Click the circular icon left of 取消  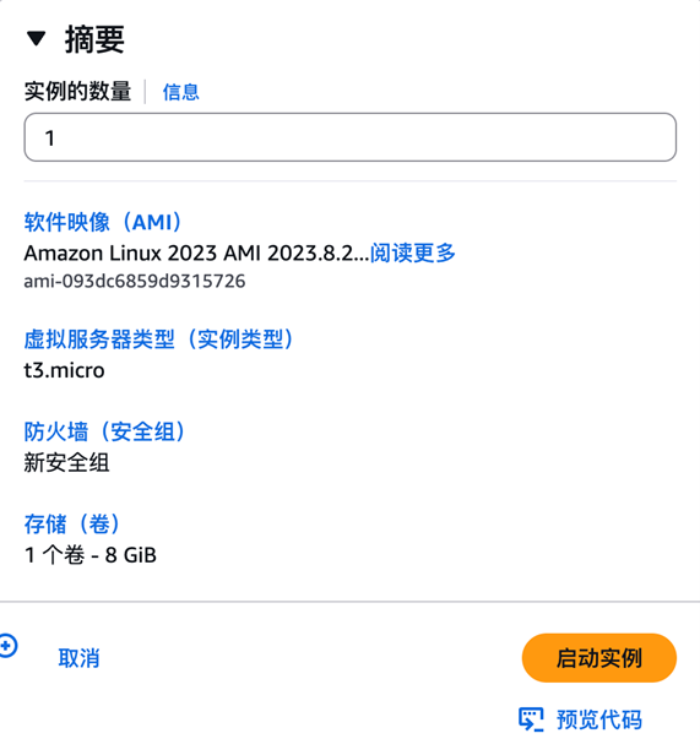pyautogui.click(x=6, y=647)
